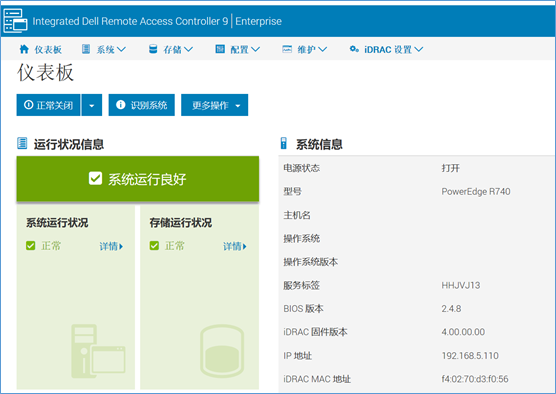
Task: Click the header title Integrated Dell Remote Access Controller 9
Action: pos(130,21)
